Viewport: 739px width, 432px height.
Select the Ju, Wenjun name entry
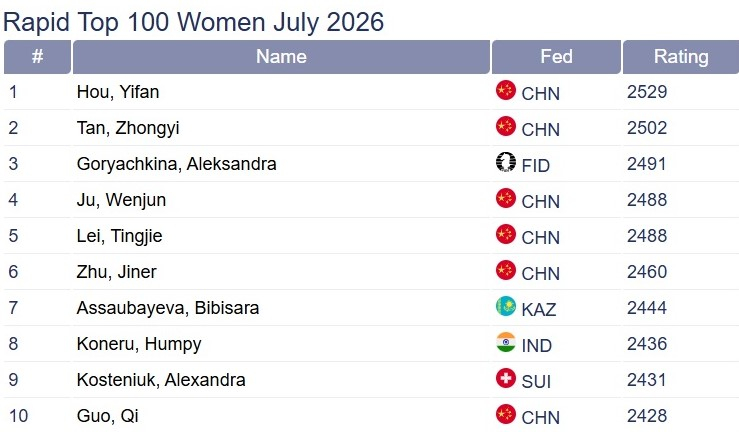121,200
